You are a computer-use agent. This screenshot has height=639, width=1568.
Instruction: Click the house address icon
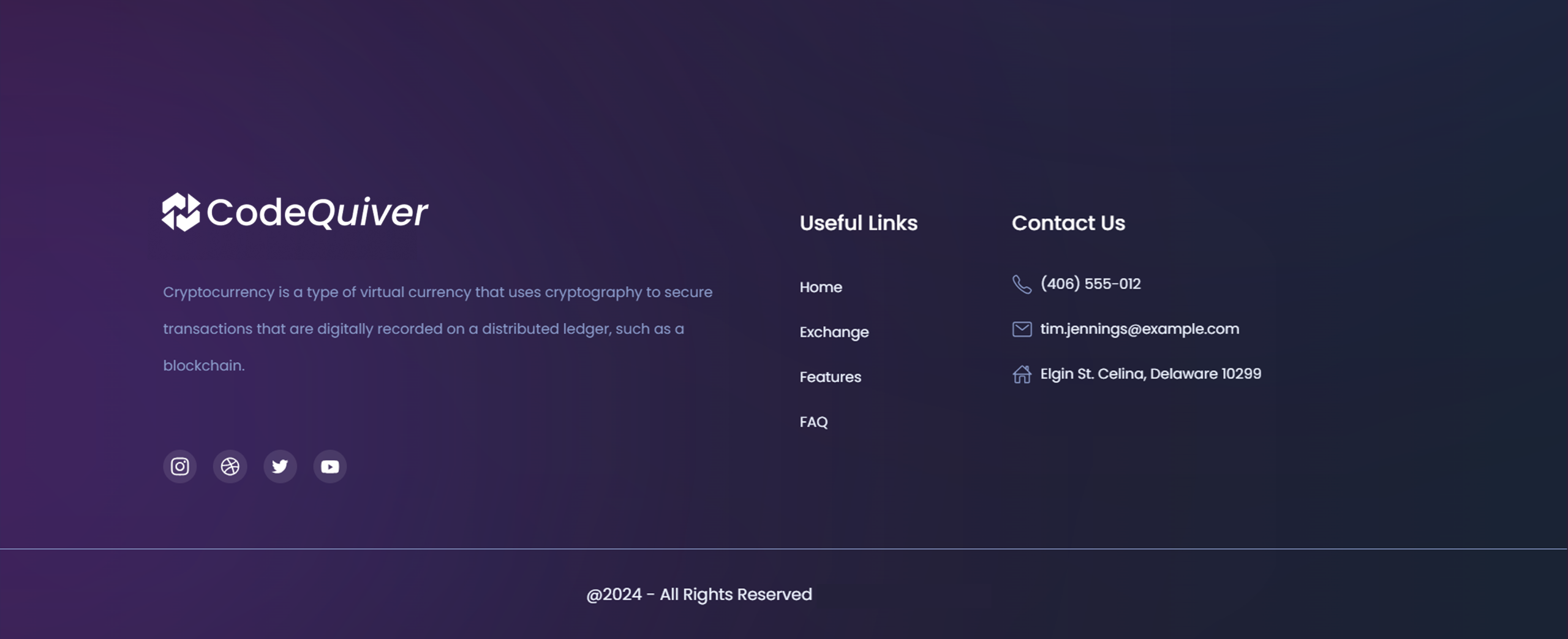click(x=1022, y=374)
